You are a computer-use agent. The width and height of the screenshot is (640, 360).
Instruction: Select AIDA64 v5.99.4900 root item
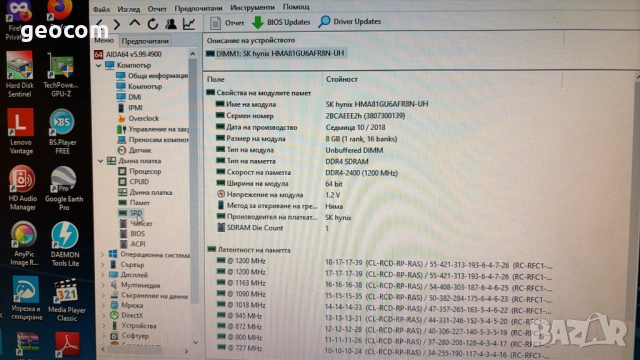(128, 54)
